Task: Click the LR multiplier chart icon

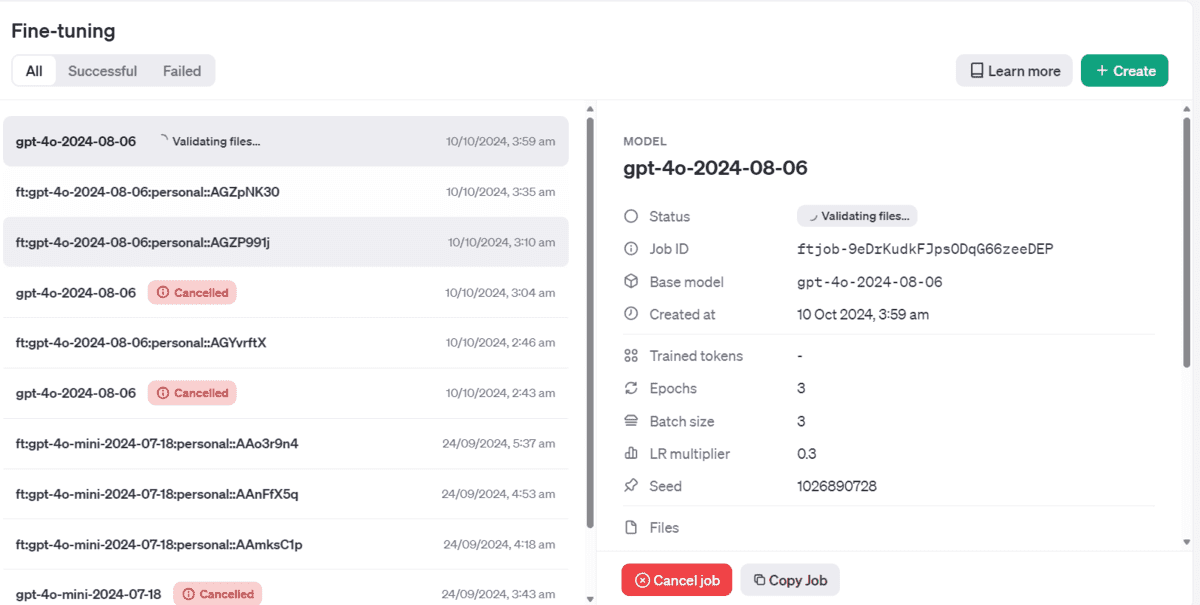Action: coord(630,454)
